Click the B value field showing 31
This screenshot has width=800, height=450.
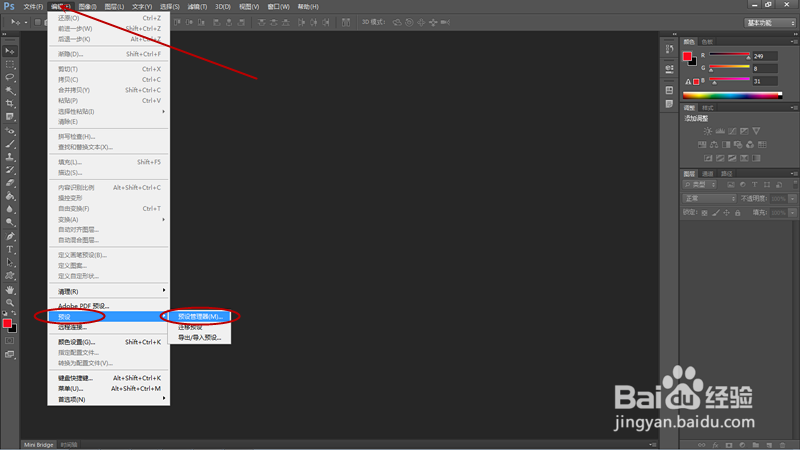tap(765, 81)
